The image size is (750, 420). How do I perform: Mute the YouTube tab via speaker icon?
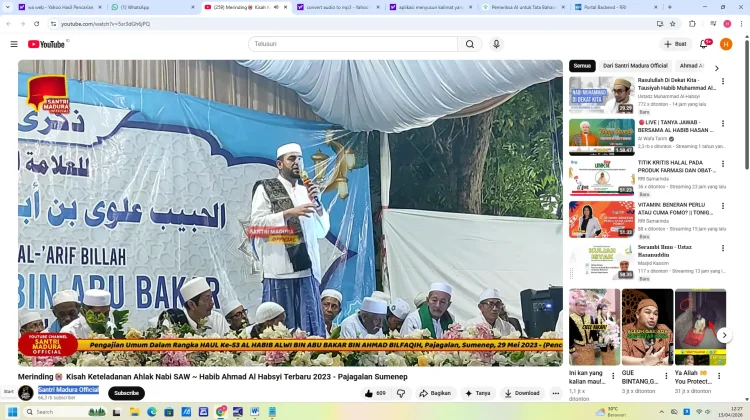276,7
